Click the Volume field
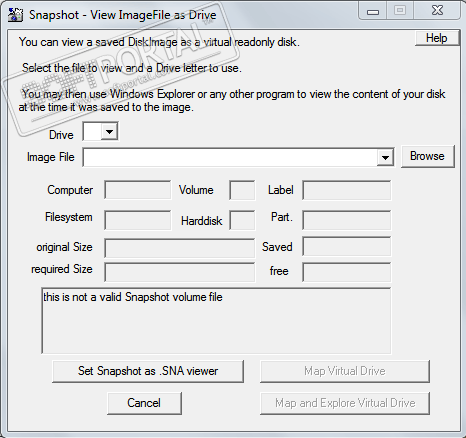The image size is (466, 438). pyautogui.click(x=242, y=190)
